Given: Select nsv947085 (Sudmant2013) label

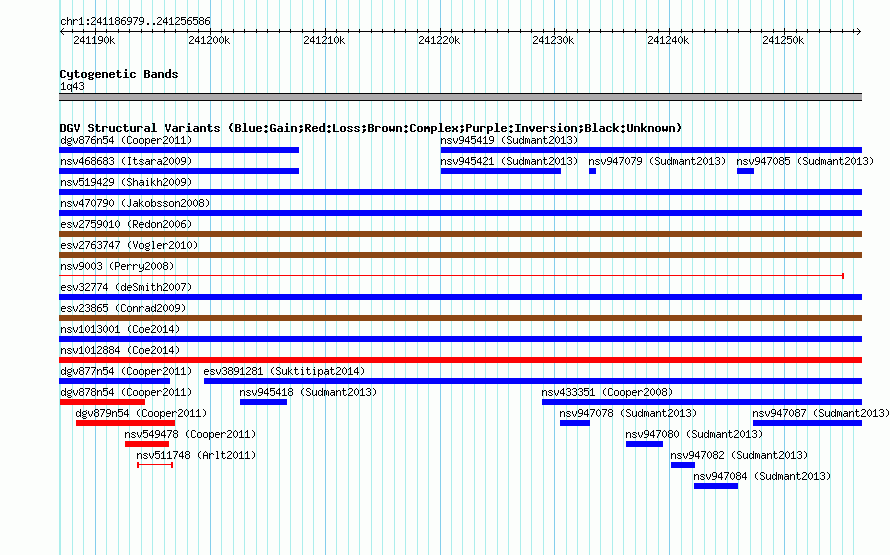Looking at the screenshot, I should [805, 161].
